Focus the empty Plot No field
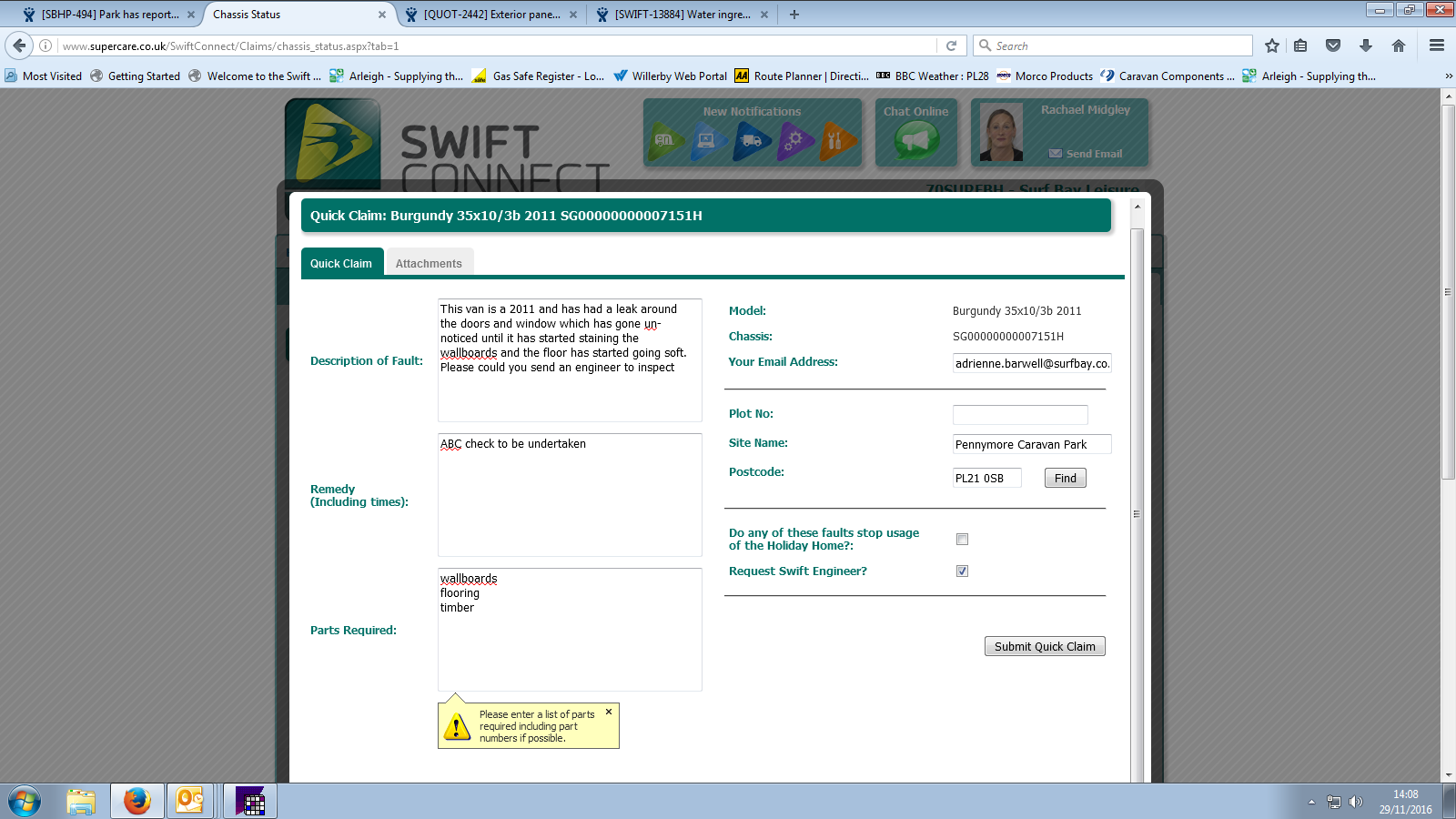The image size is (1456, 819). 1020,415
